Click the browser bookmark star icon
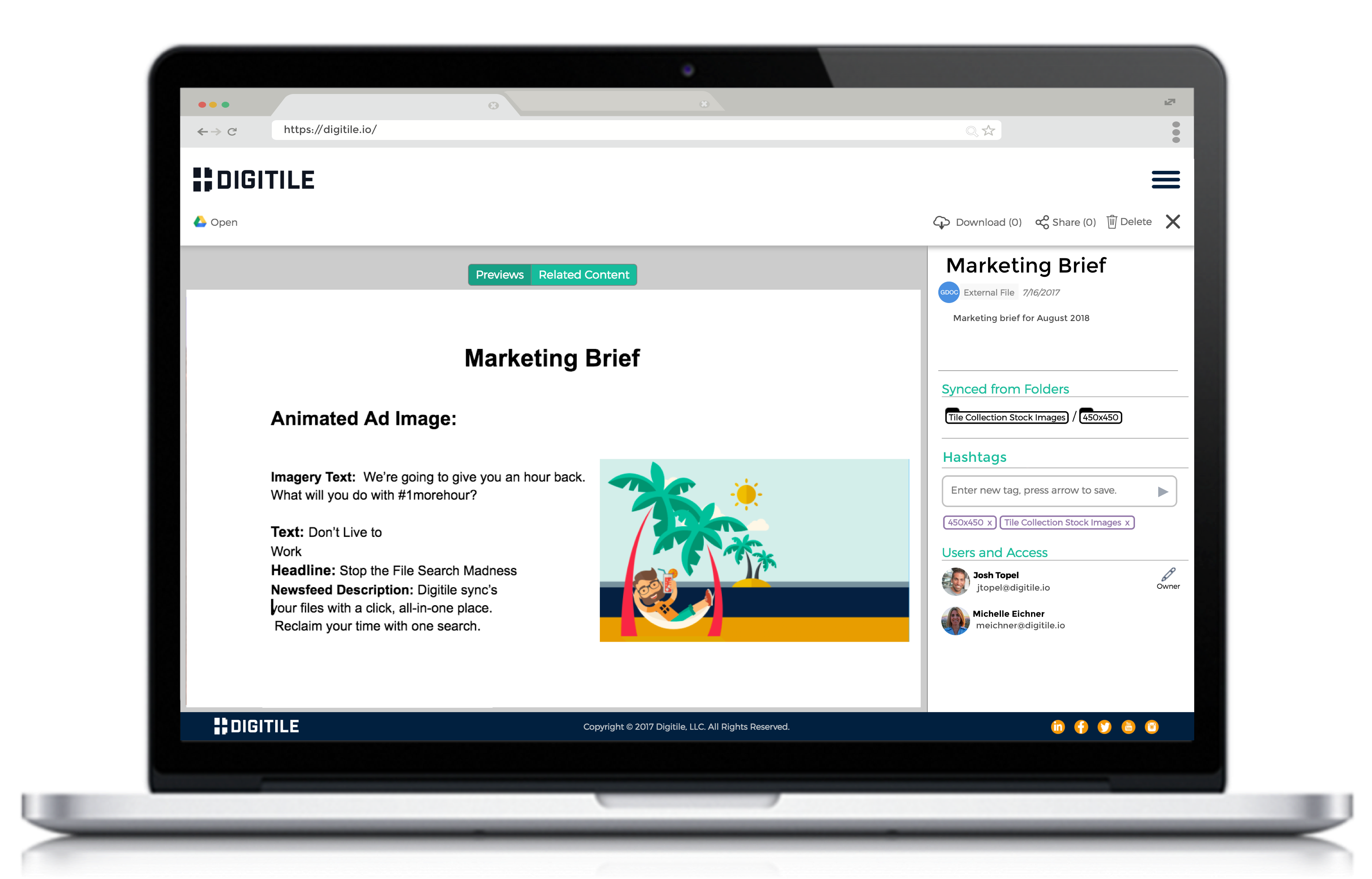This screenshot has width=1372, height=879. click(x=989, y=131)
